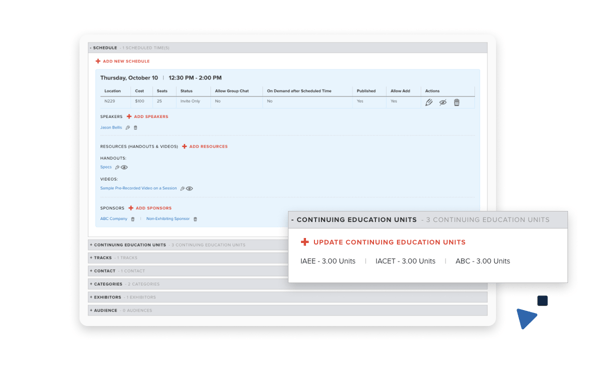Screen dimensions: 600x390
Task: Delete ABC Company sponsor trash icon
Action: (x=133, y=219)
